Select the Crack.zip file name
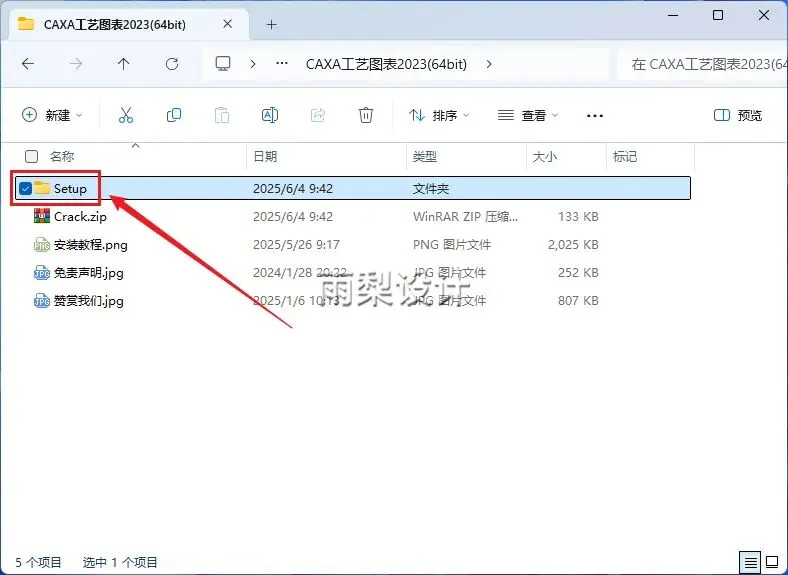Image resolution: width=788 pixels, height=575 pixels. [80, 217]
